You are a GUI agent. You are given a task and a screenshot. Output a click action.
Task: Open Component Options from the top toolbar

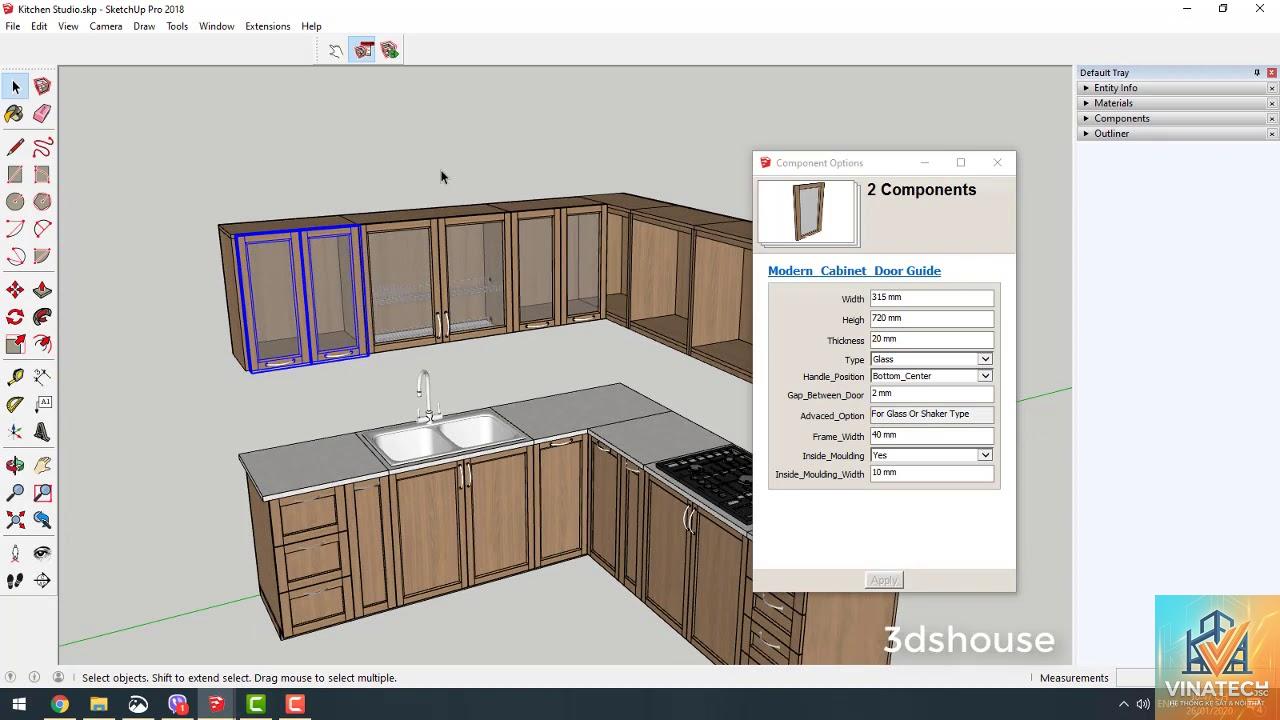[x=363, y=50]
